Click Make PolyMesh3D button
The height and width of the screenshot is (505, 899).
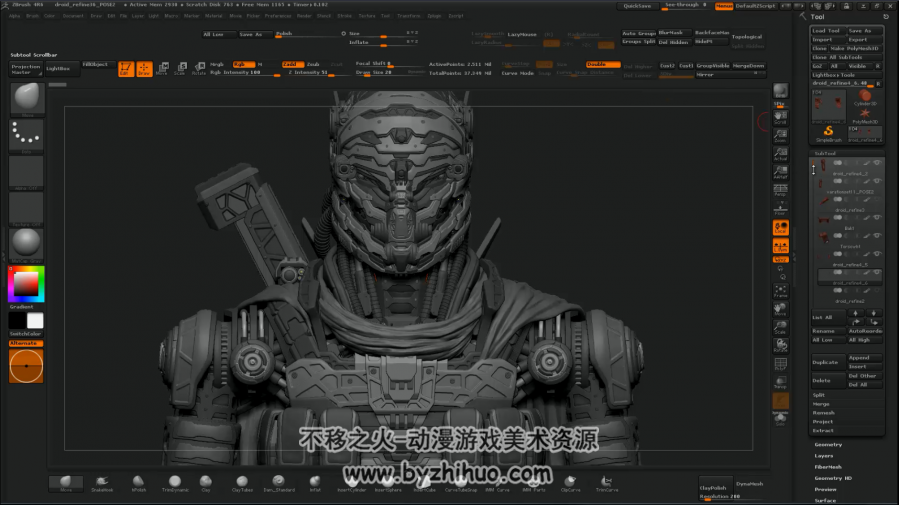[x=854, y=49]
